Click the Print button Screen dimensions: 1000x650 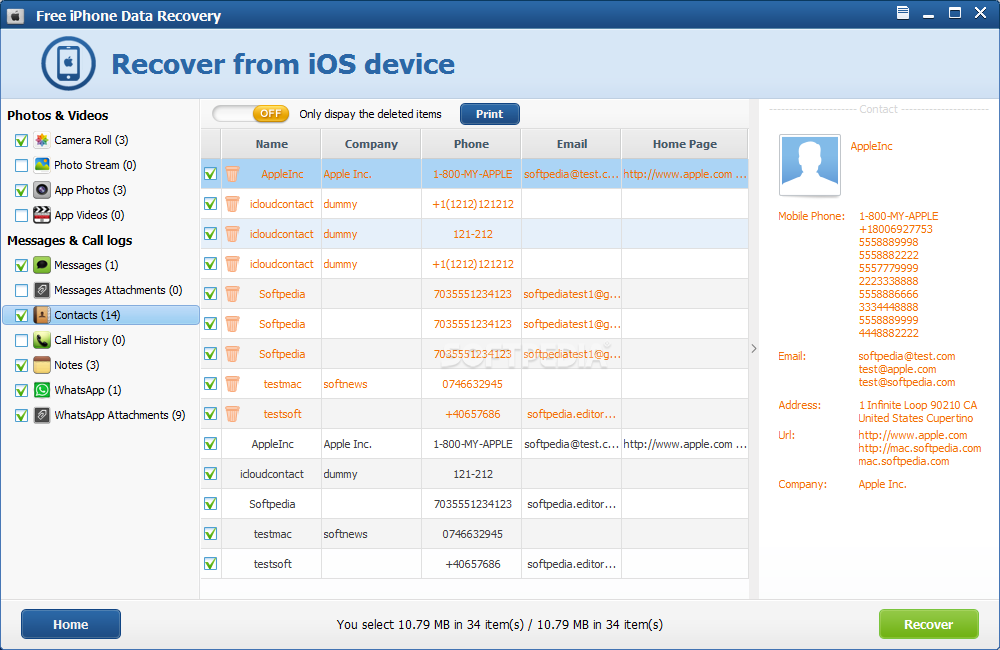coord(489,114)
